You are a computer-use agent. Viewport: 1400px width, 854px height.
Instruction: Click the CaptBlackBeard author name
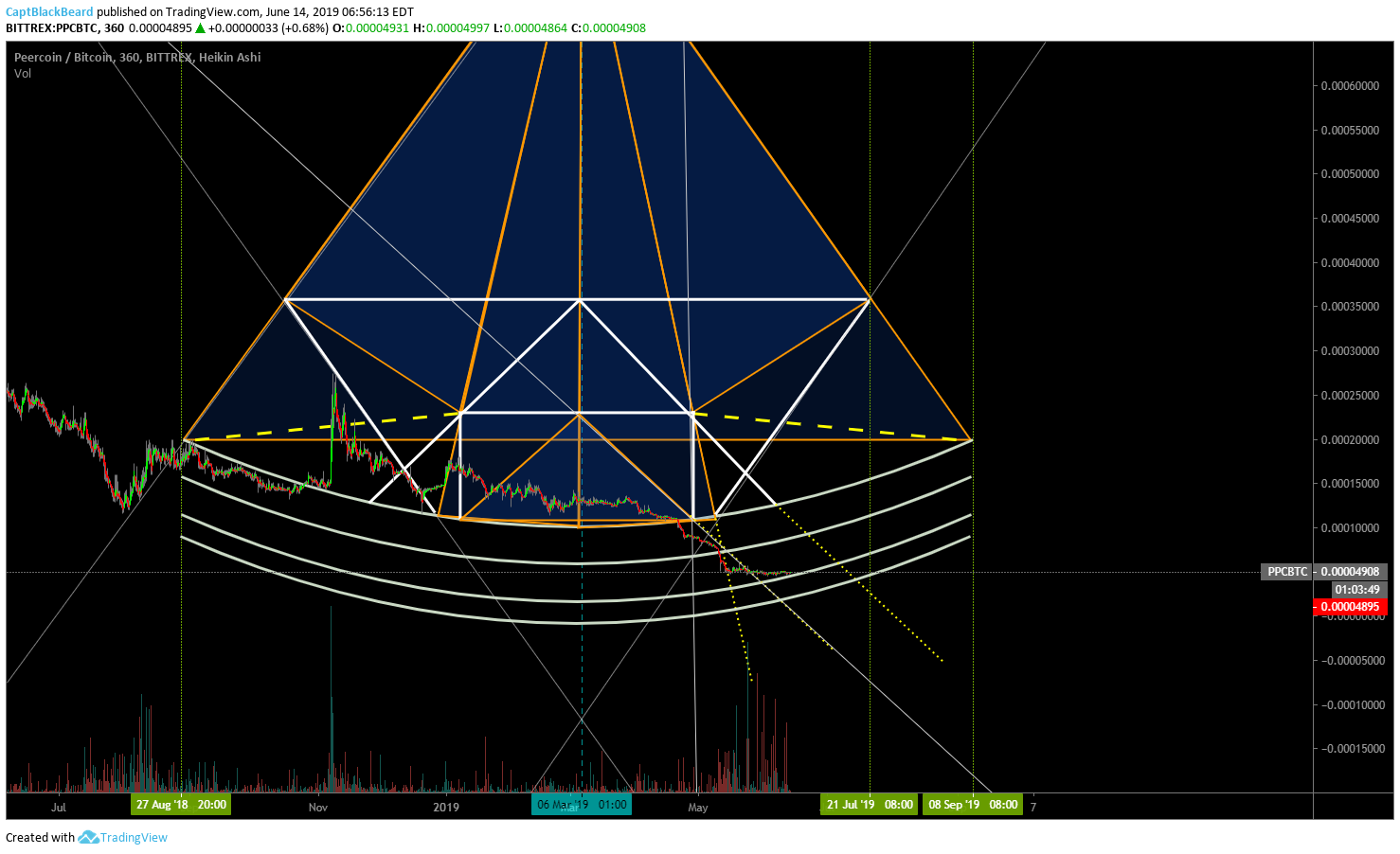49,12
